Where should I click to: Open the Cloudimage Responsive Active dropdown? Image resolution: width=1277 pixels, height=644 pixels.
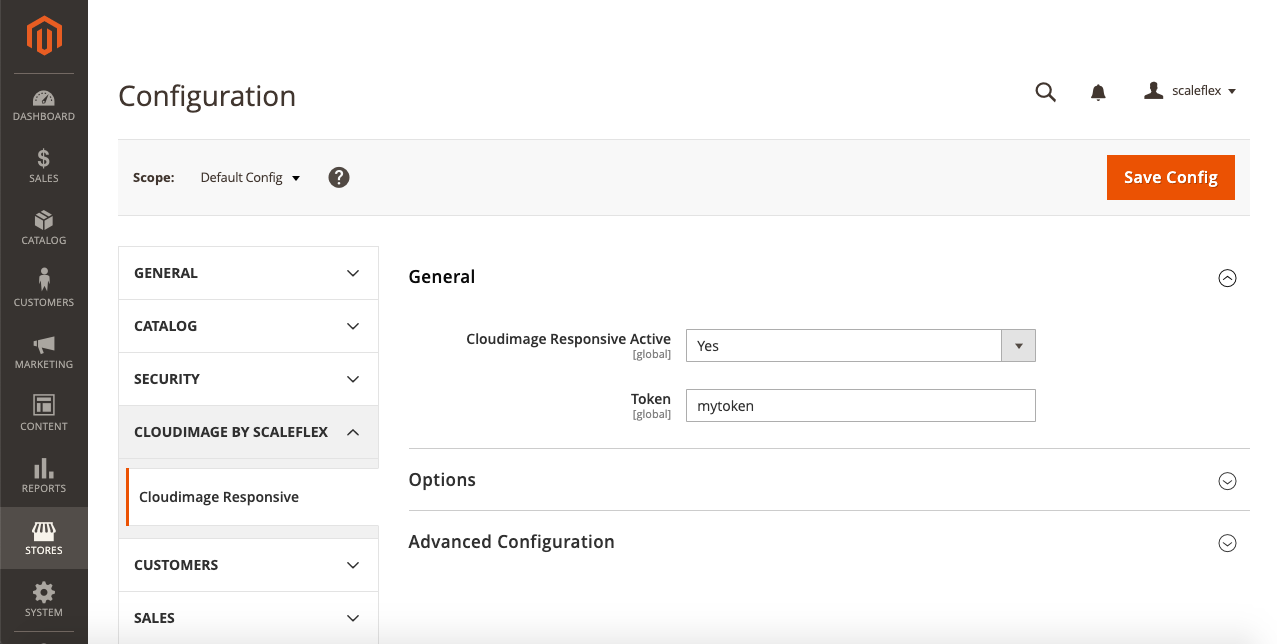click(x=860, y=346)
